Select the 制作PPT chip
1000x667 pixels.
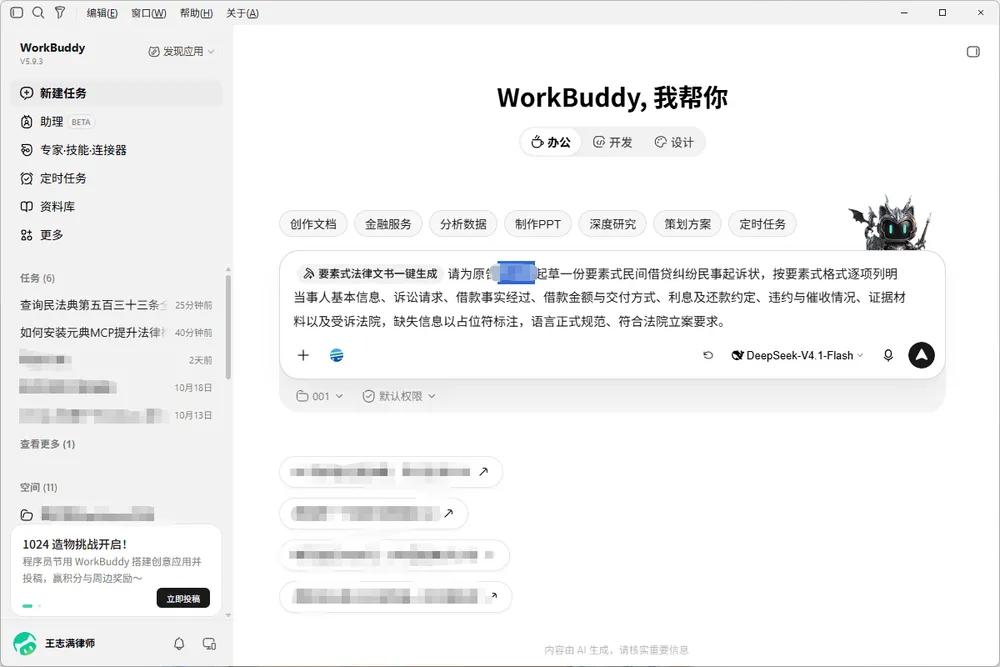[538, 224]
